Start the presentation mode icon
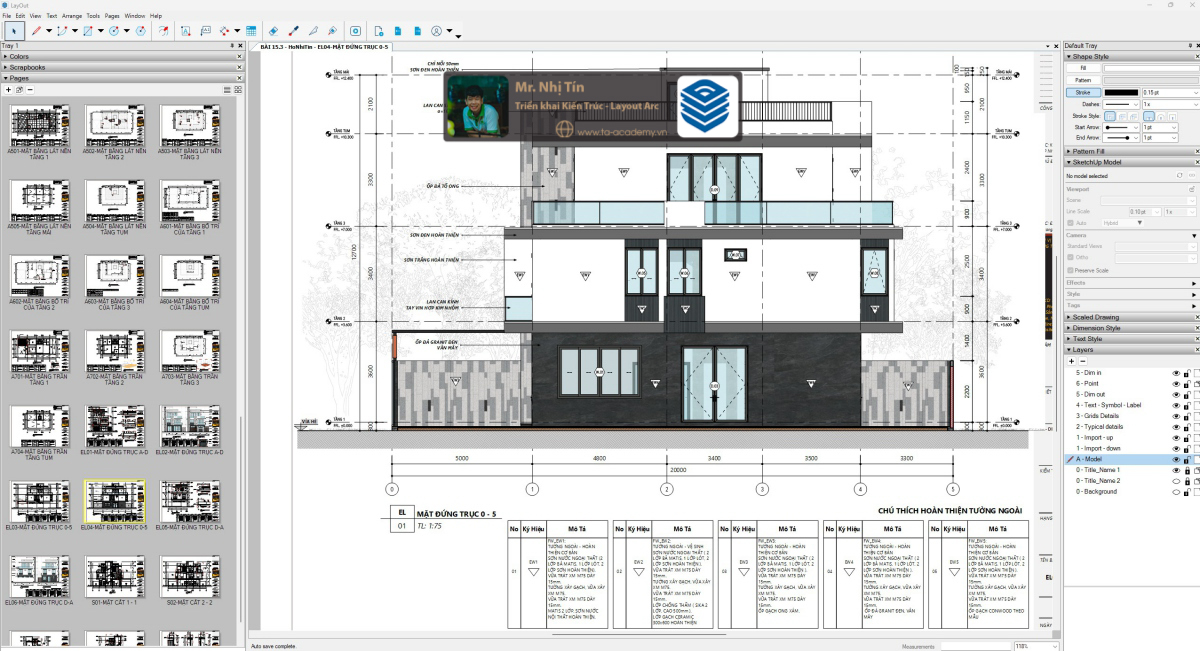The image size is (1200, 651). coord(355,31)
